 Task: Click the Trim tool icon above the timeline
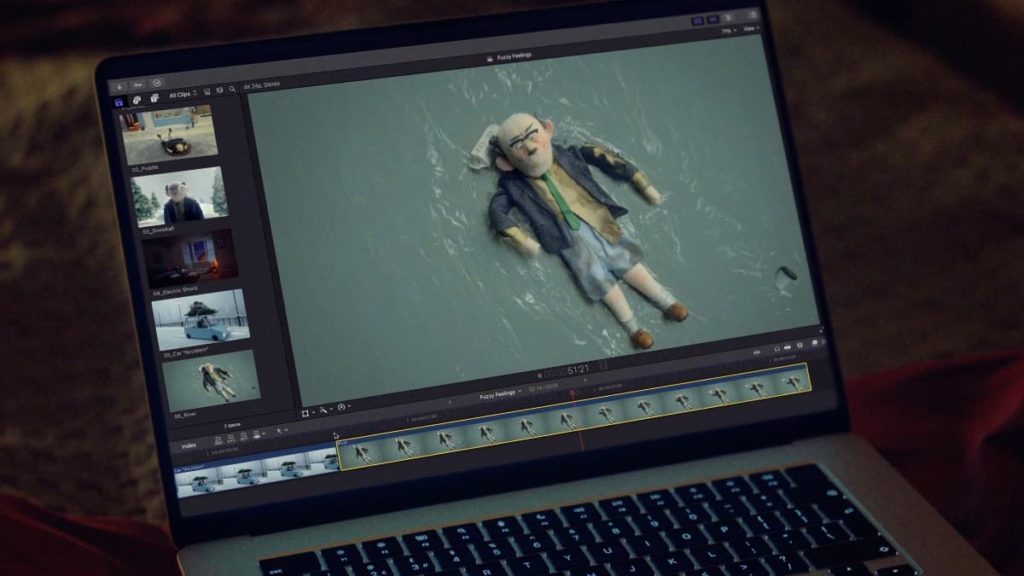pyautogui.click(x=323, y=411)
